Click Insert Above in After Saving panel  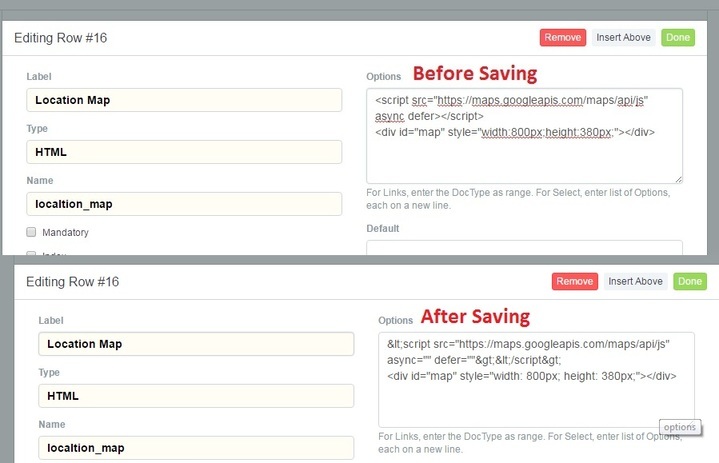tap(635, 281)
